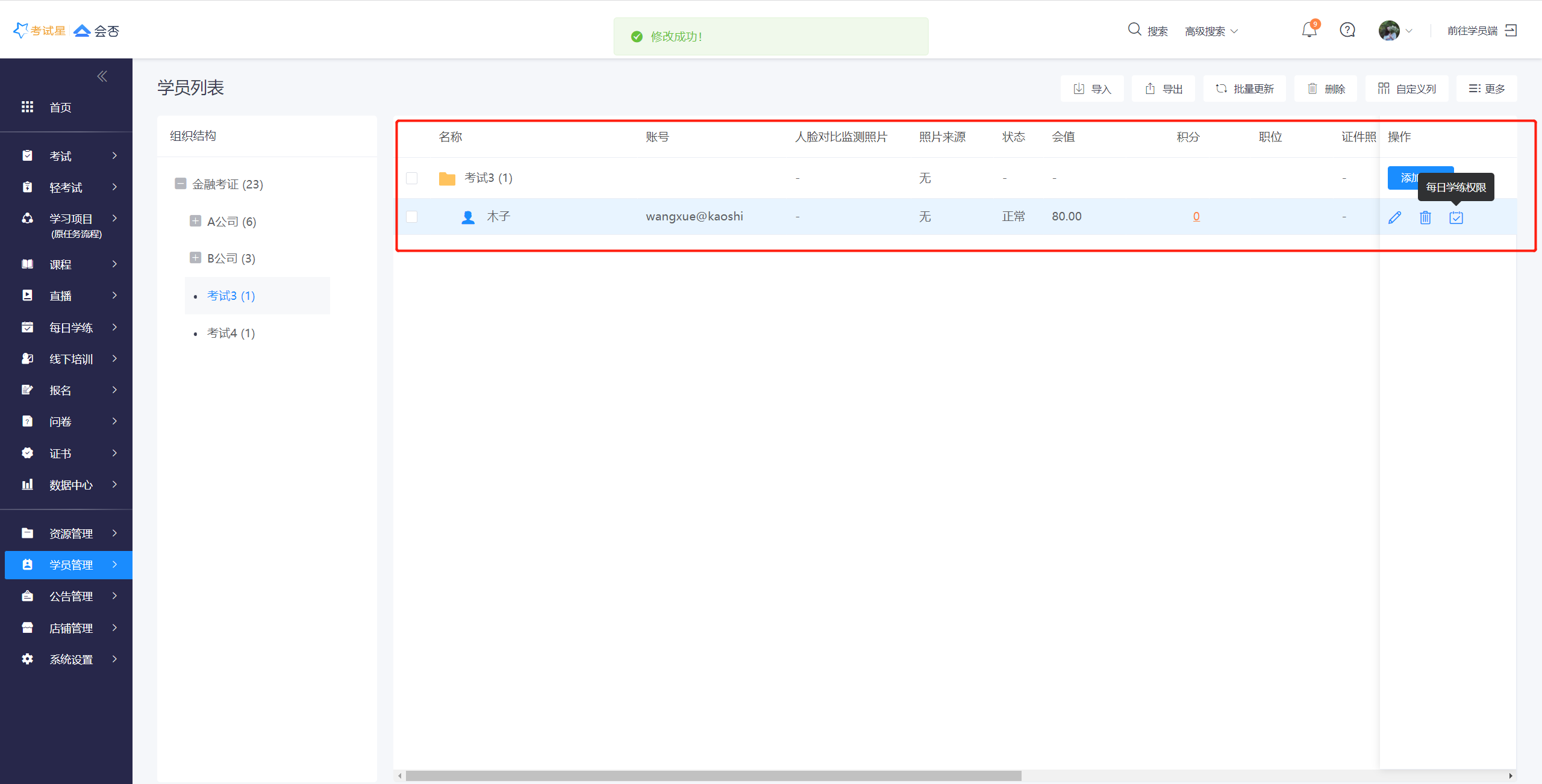Expand the B公司 tree node
This screenshot has height=784, width=1542.
[195, 258]
